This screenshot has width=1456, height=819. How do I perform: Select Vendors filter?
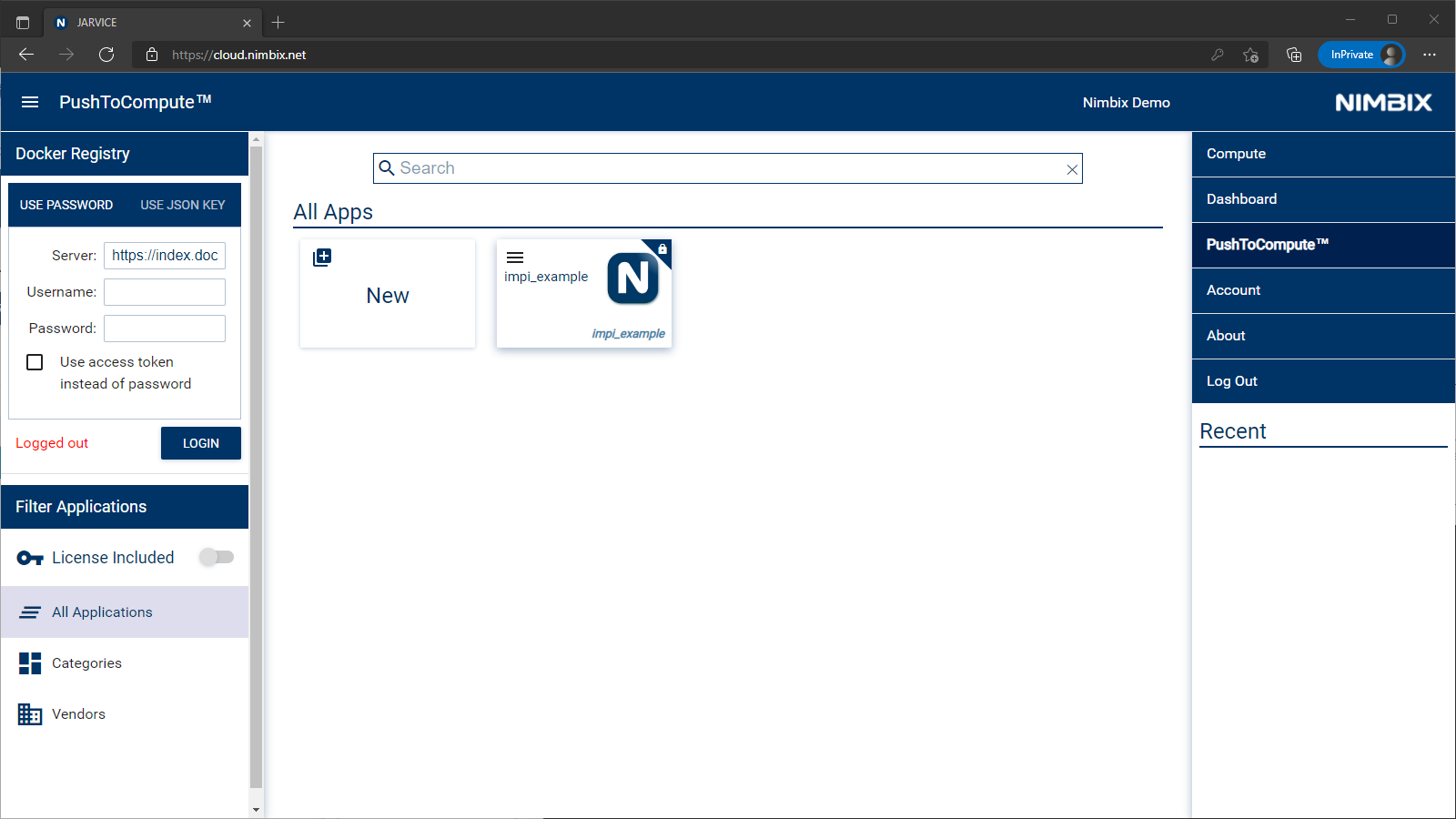point(125,714)
